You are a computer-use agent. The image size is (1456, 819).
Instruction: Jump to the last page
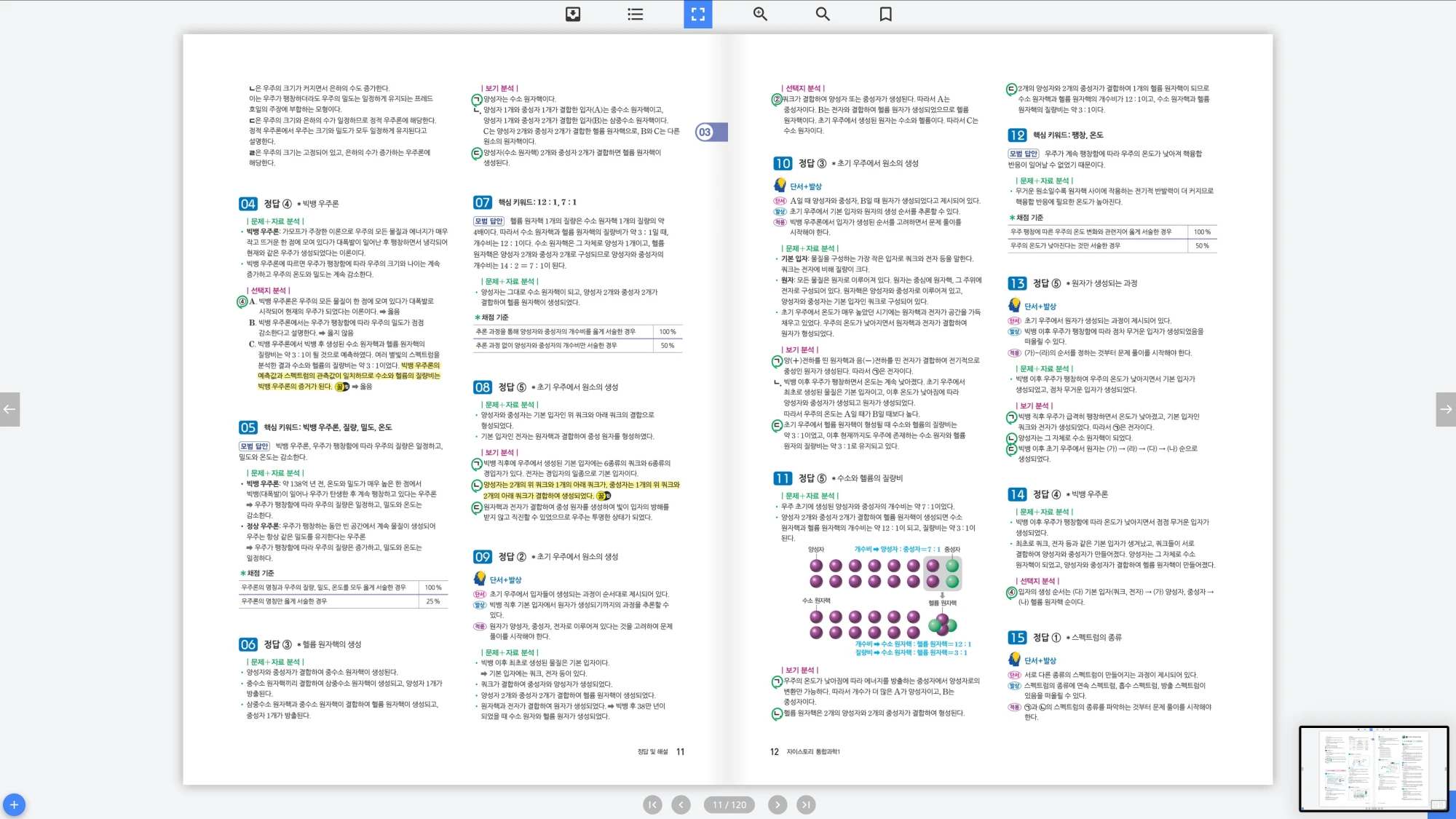[805, 804]
